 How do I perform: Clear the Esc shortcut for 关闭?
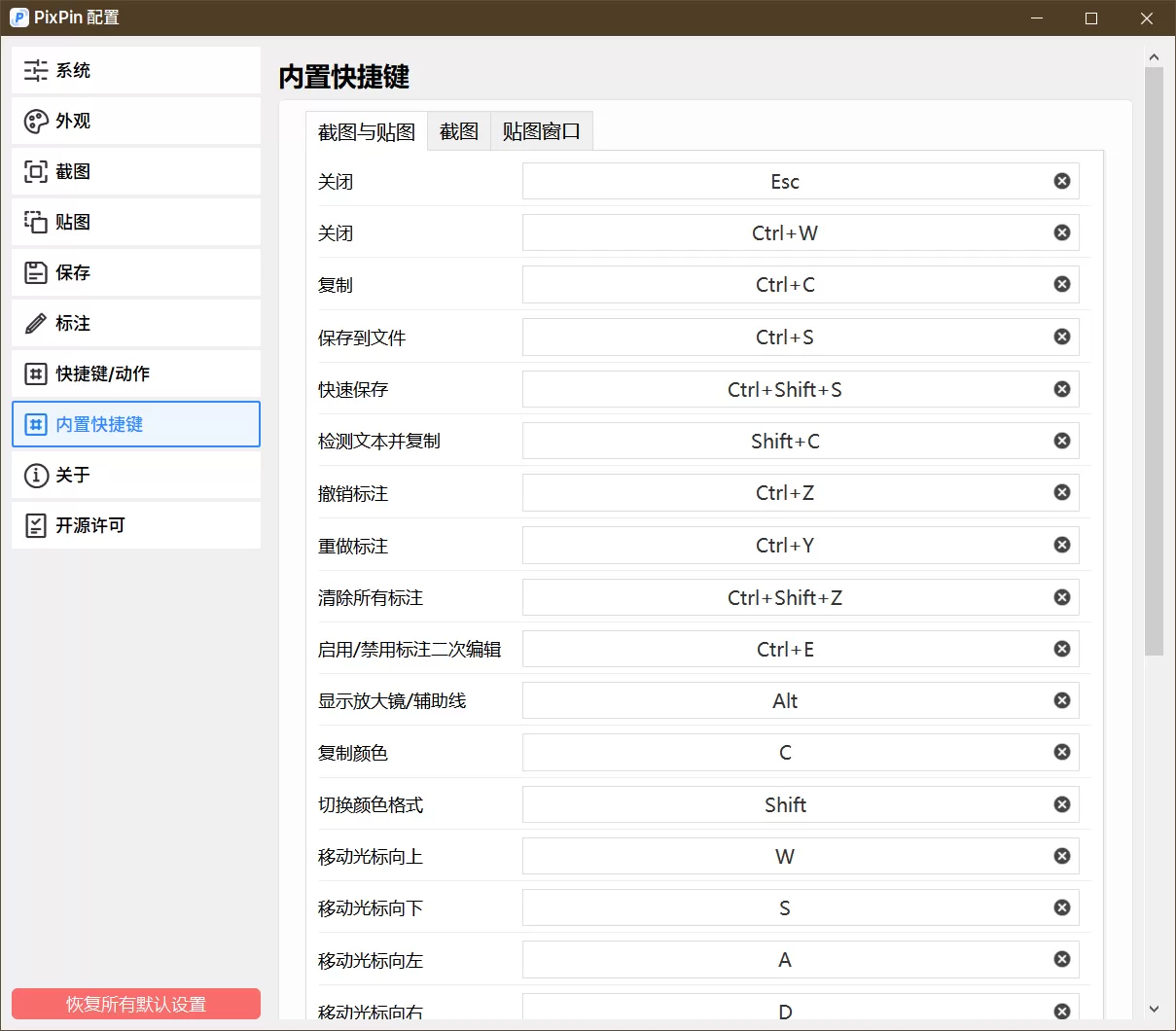pos(1061,180)
